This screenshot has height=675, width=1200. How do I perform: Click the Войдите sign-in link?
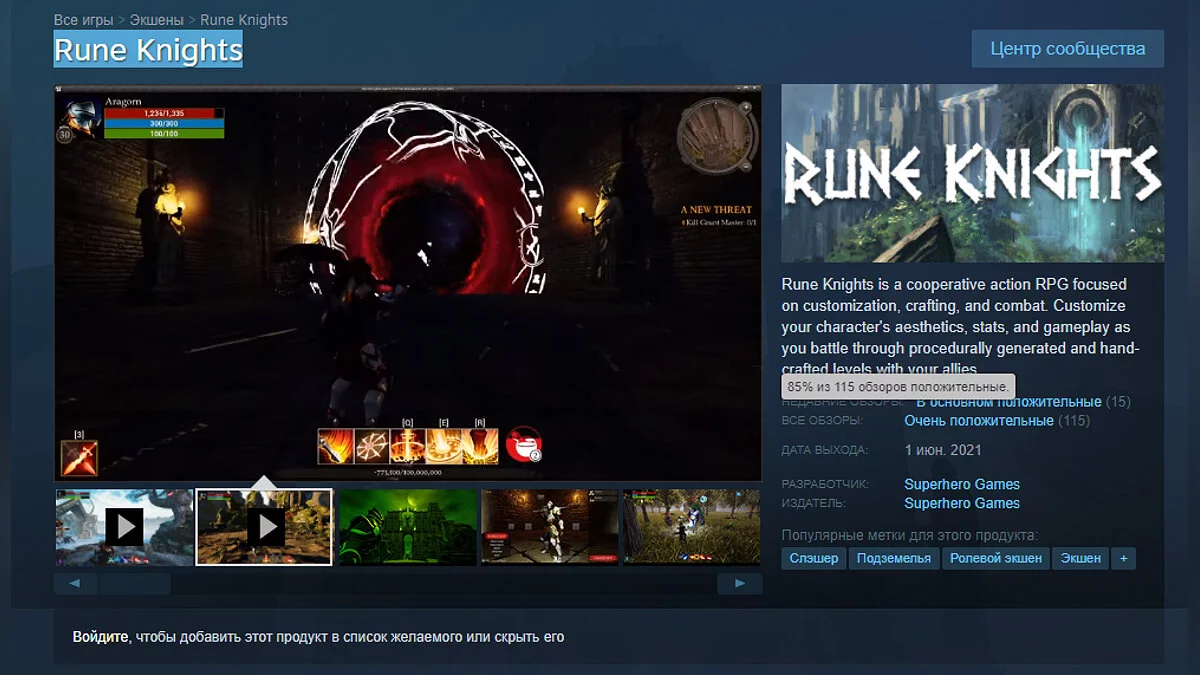pyautogui.click(x=101, y=636)
